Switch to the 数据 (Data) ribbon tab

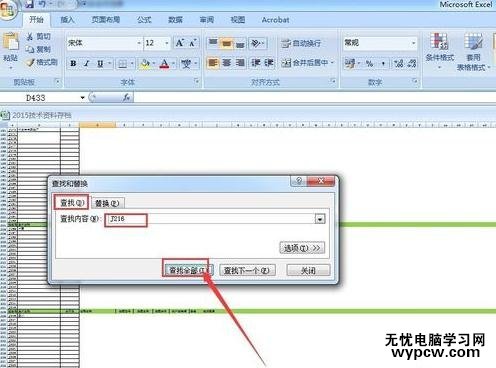[x=175, y=20]
